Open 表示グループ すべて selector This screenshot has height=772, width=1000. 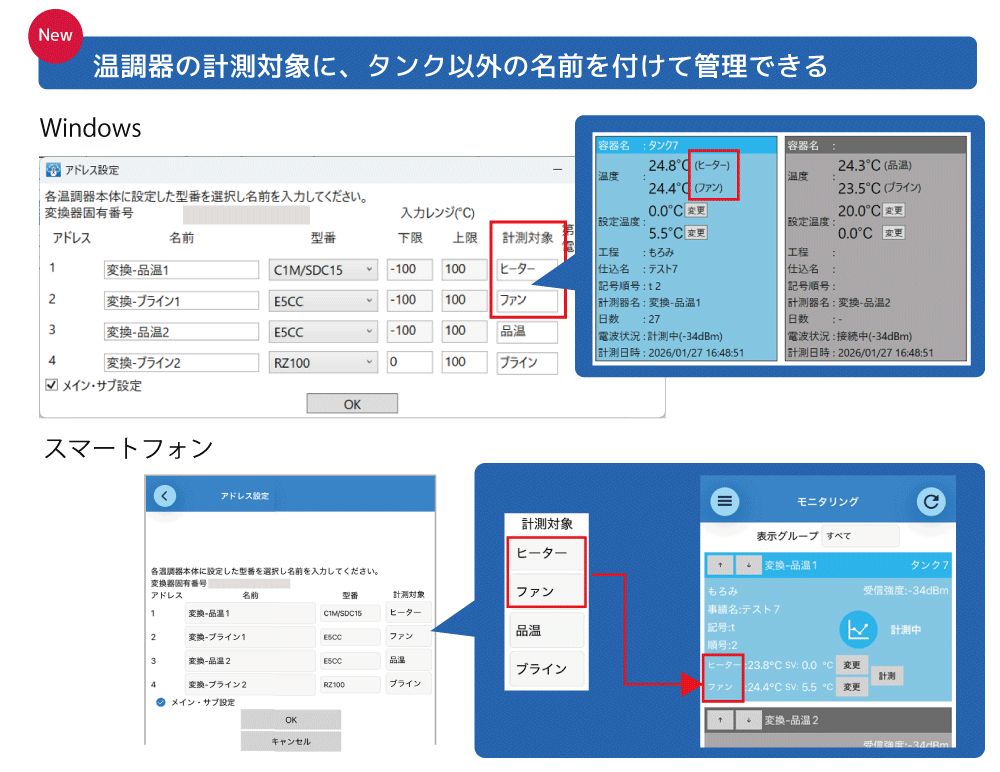[x=860, y=536]
